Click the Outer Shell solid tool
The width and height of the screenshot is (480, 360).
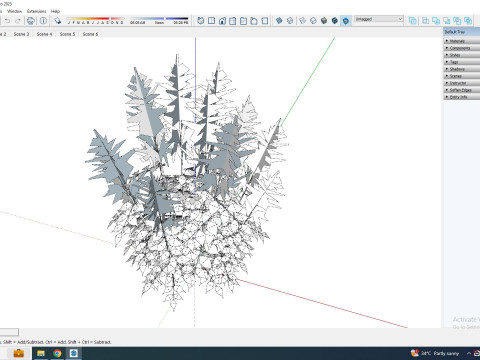[x=413, y=21]
